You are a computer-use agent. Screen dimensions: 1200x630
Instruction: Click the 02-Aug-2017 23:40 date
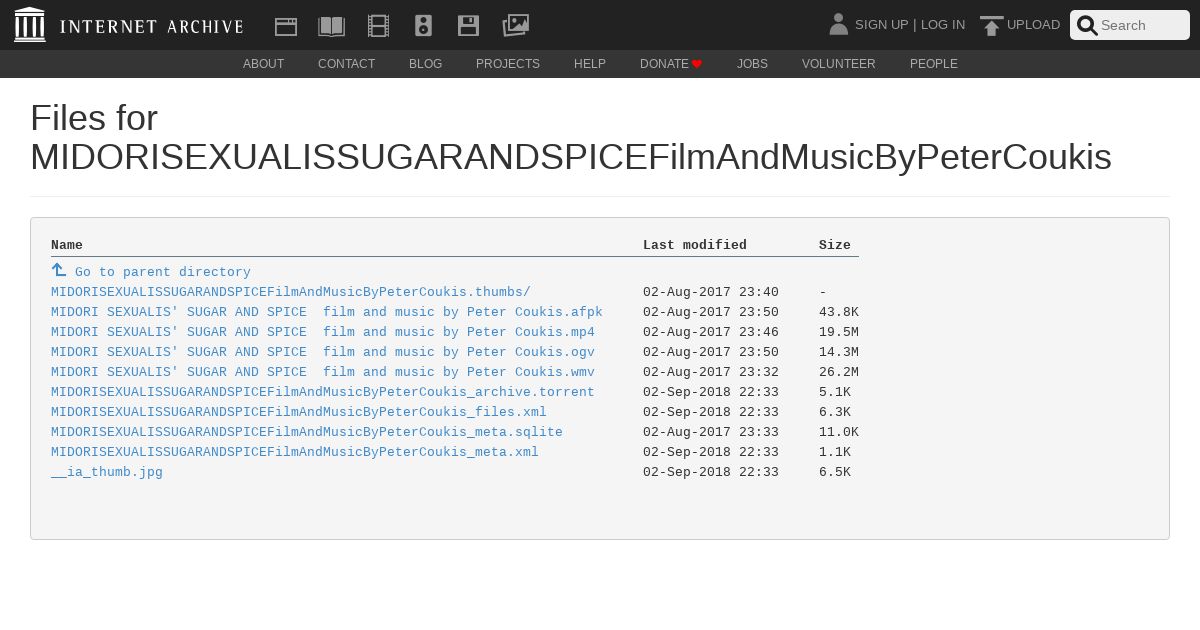pos(711,292)
